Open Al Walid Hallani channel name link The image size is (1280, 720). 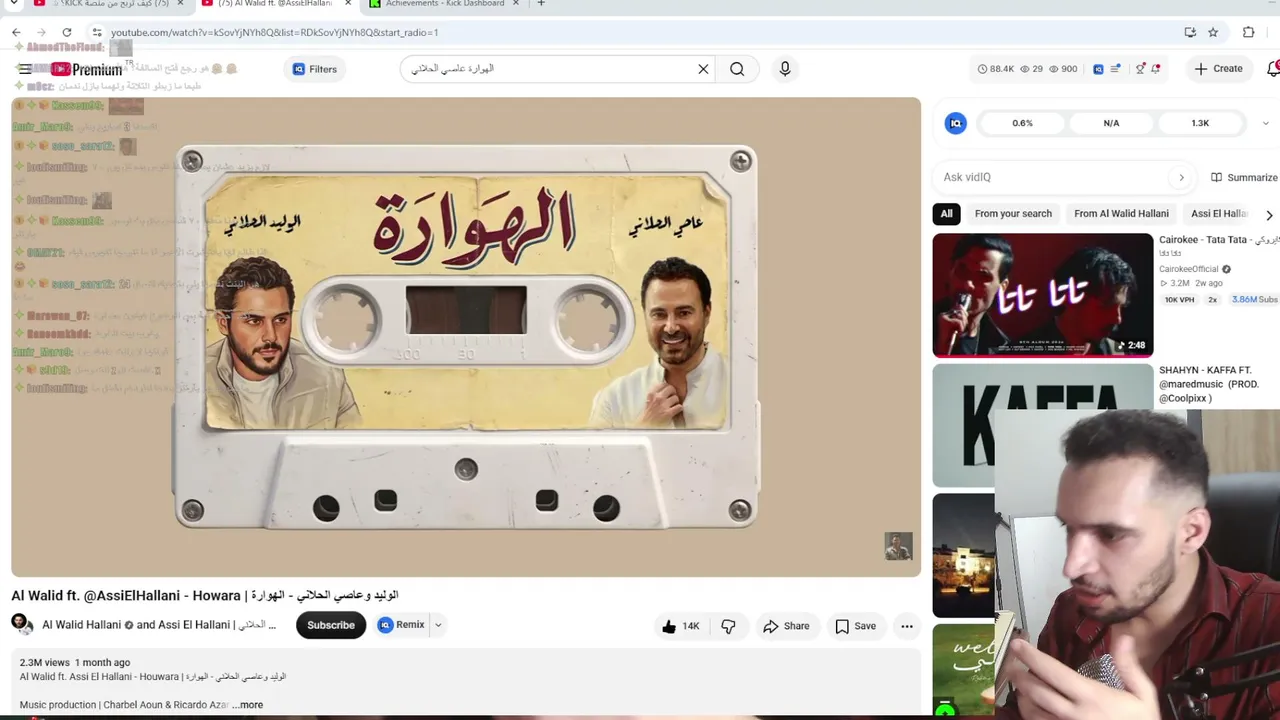81,625
